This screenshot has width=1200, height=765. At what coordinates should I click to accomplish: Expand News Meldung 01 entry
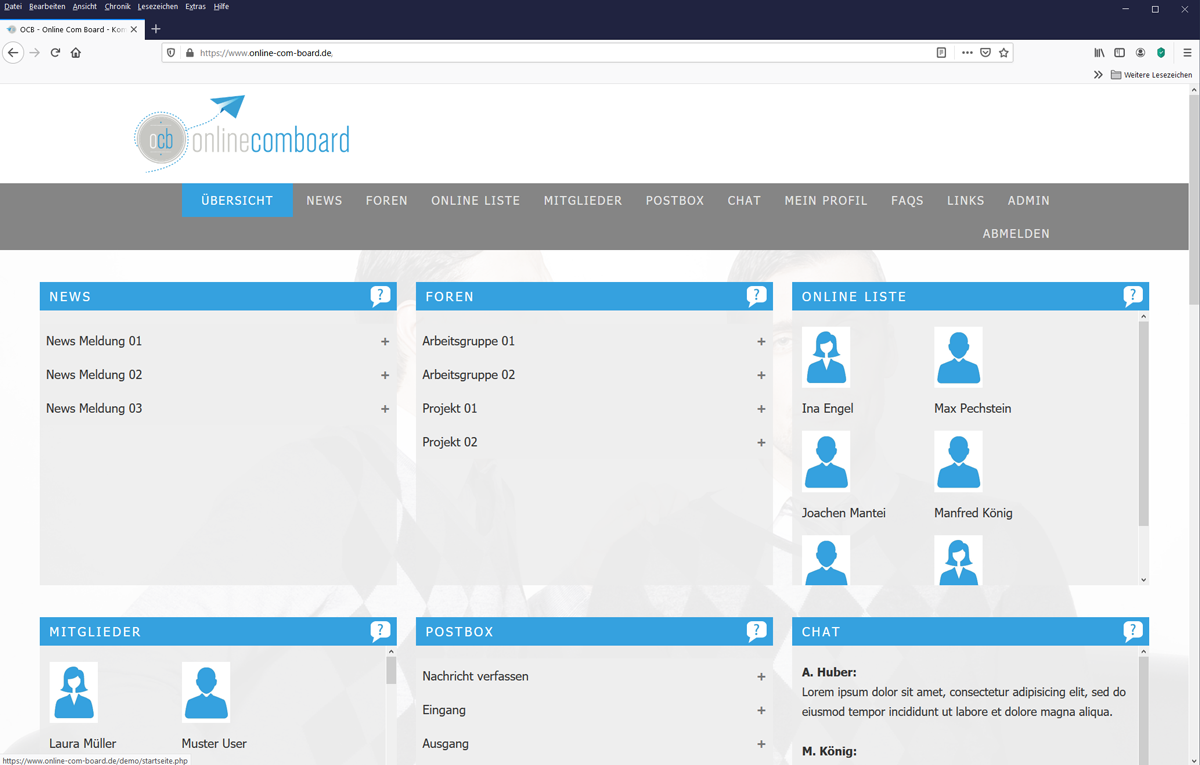pyautogui.click(x=385, y=342)
